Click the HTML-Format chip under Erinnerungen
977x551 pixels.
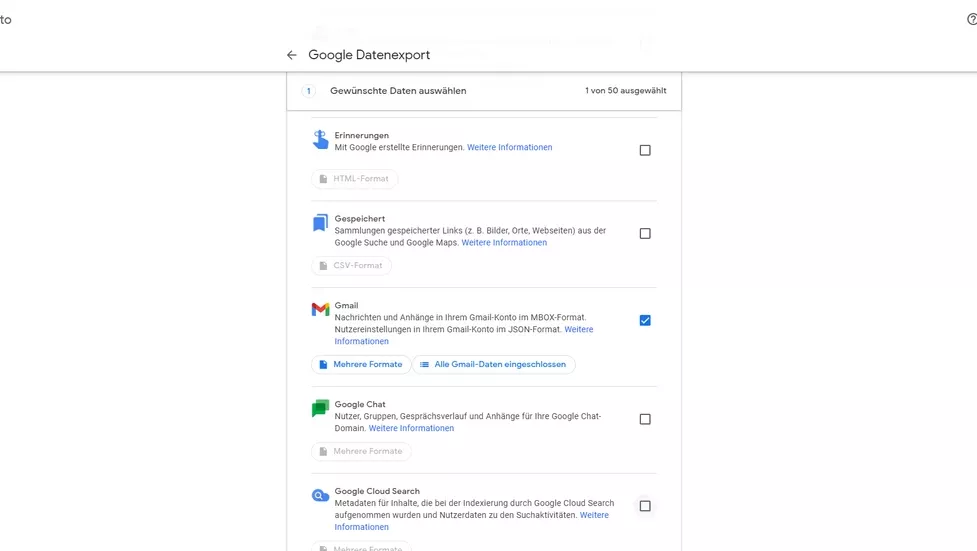[x=355, y=179]
